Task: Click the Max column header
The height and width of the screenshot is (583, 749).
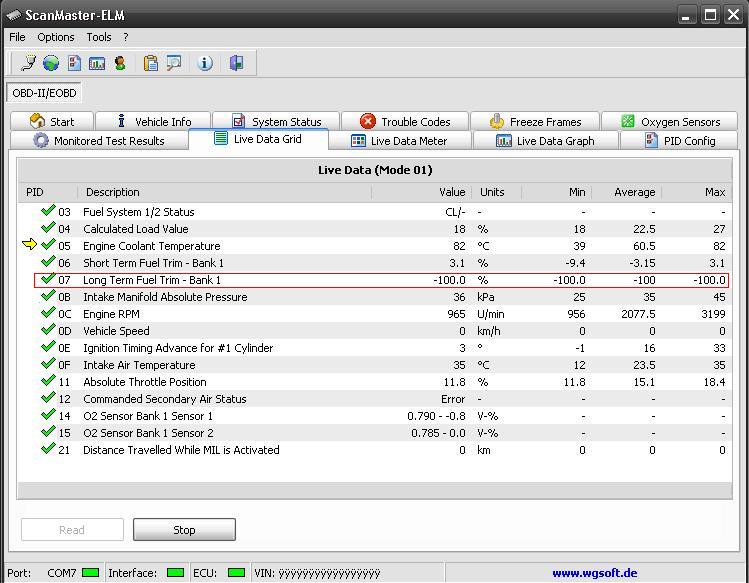Action: point(696,192)
